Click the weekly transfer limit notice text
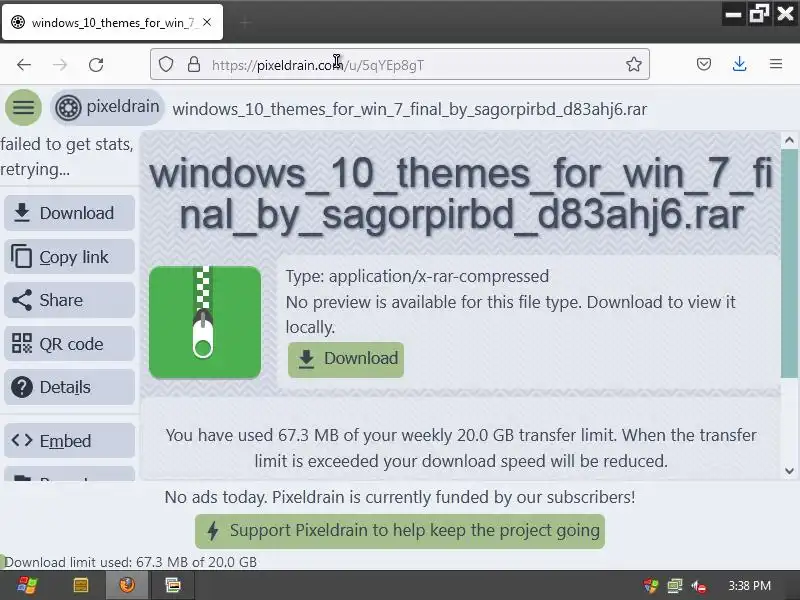Image resolution: width=800 pixels, height=600 pixels. 461,448
